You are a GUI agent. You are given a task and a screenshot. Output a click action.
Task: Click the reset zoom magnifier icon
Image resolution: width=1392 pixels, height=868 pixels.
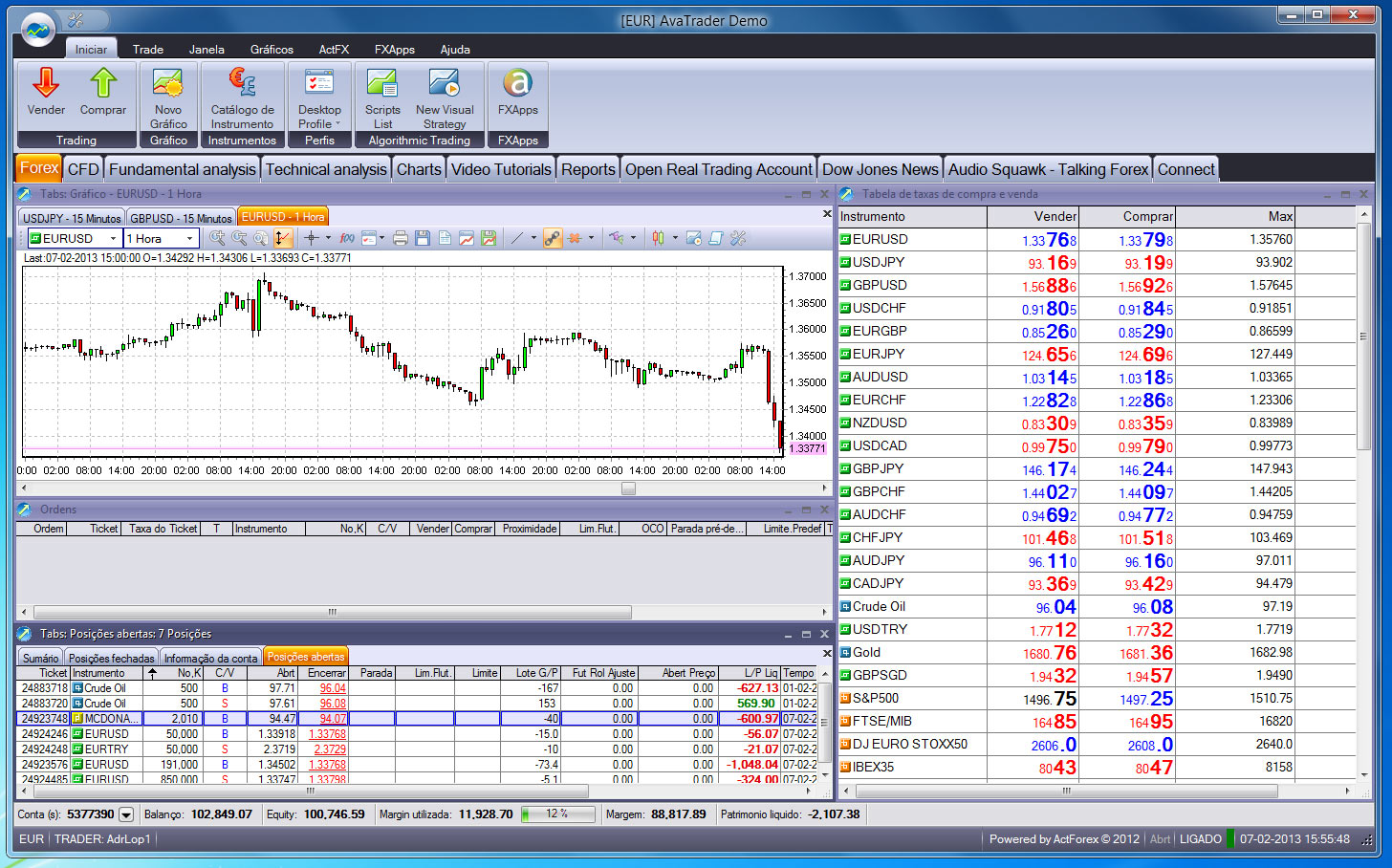260,238
